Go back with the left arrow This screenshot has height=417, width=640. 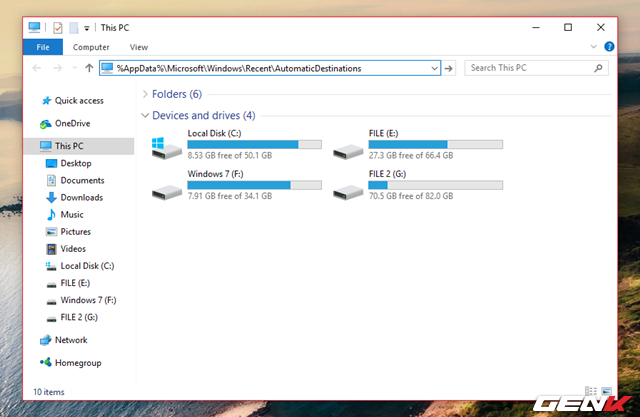(x=37, y=68)
